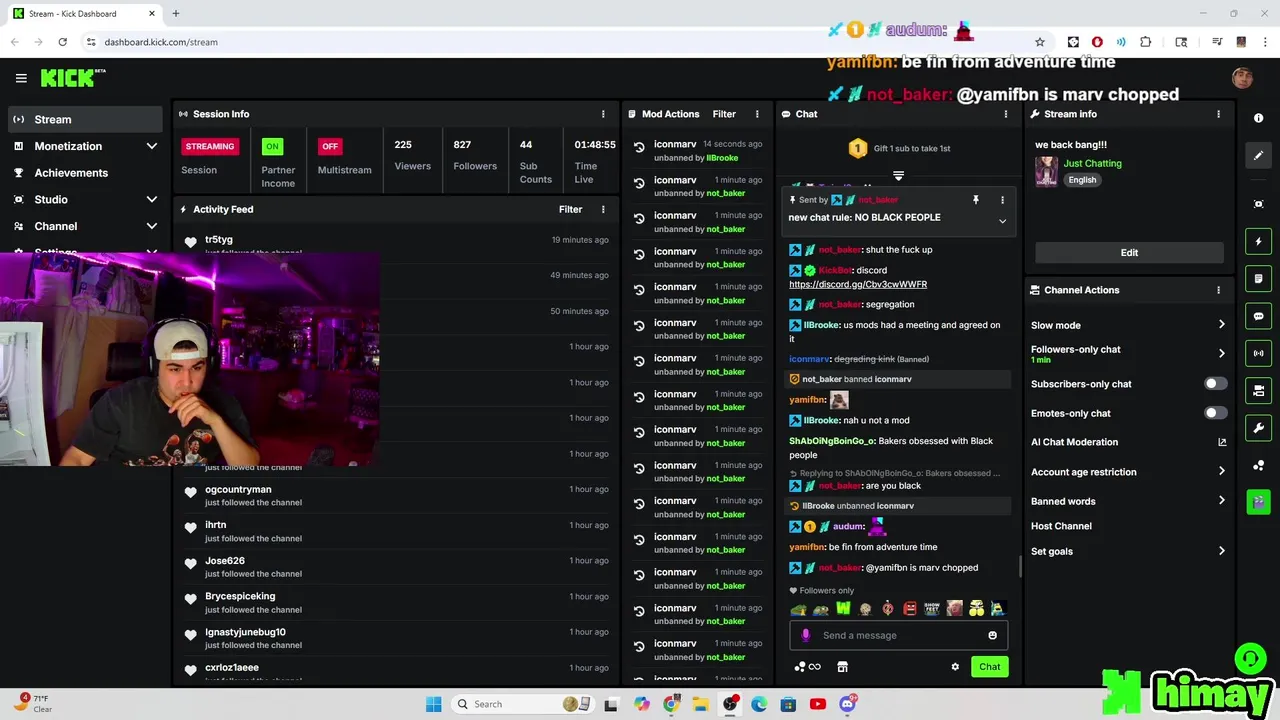Click the green Chat send button
The image size is (1280, 720).
point(989,667)
